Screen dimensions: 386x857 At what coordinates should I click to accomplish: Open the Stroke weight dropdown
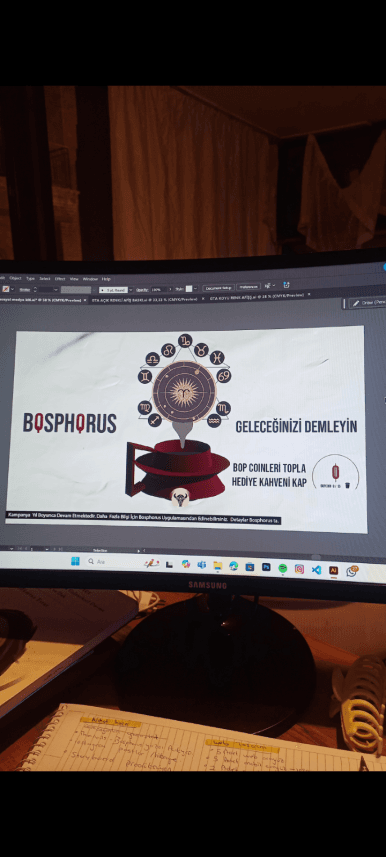(56, 289)
